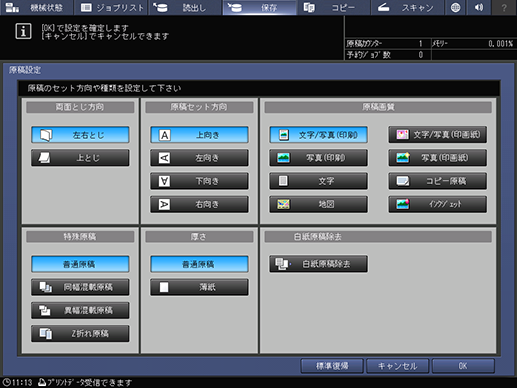Toggle 白紙原稿除去 blank page removal

pos(319,264)
